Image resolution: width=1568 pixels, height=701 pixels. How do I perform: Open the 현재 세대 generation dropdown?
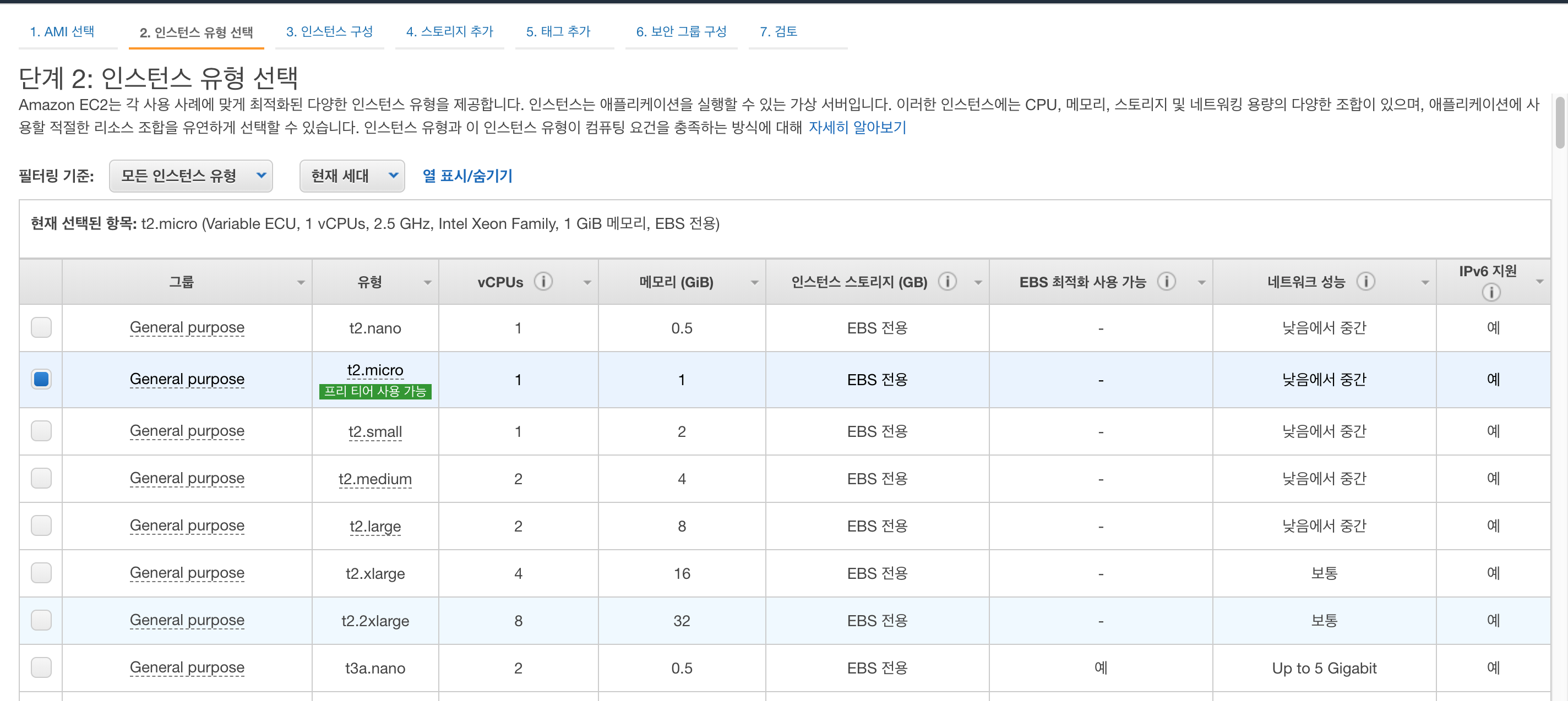pos(352,176)
